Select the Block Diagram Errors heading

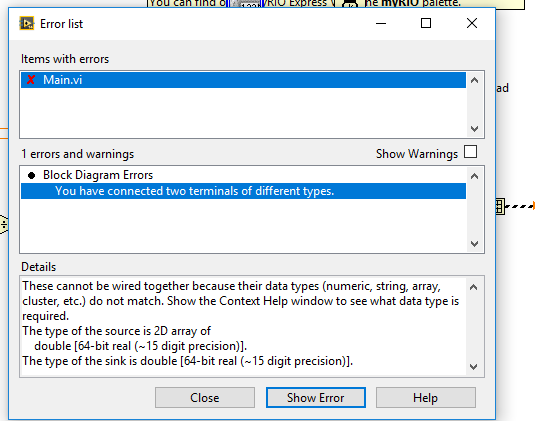[98, 175]
